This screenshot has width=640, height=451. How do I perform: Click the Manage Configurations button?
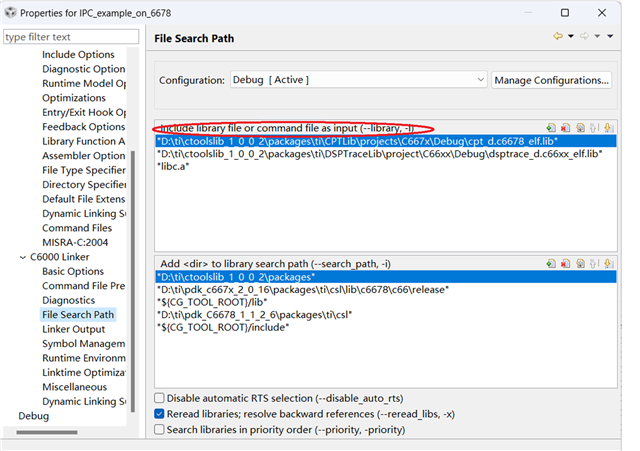[551, 80]
